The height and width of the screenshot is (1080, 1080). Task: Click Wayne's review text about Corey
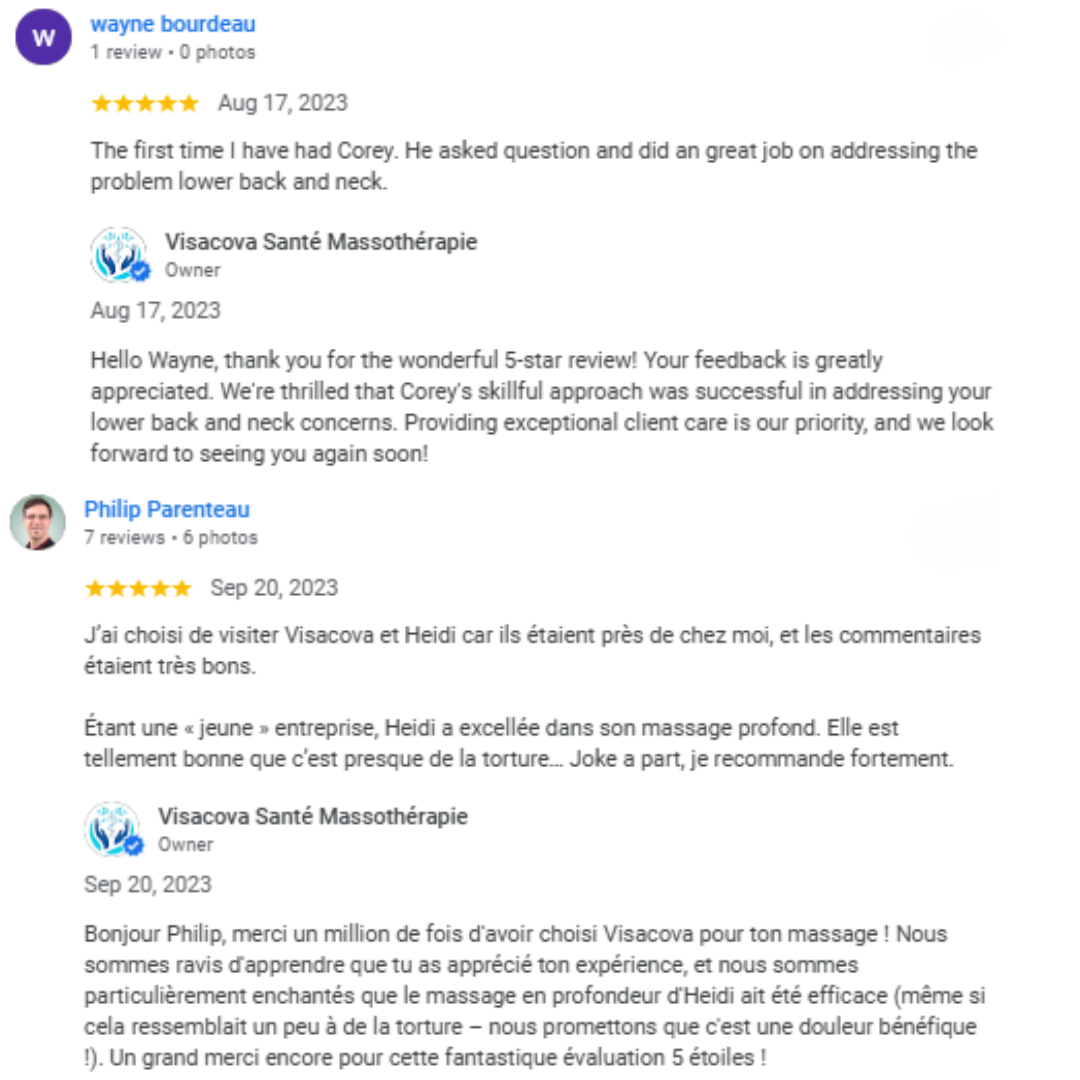point(533,166)
